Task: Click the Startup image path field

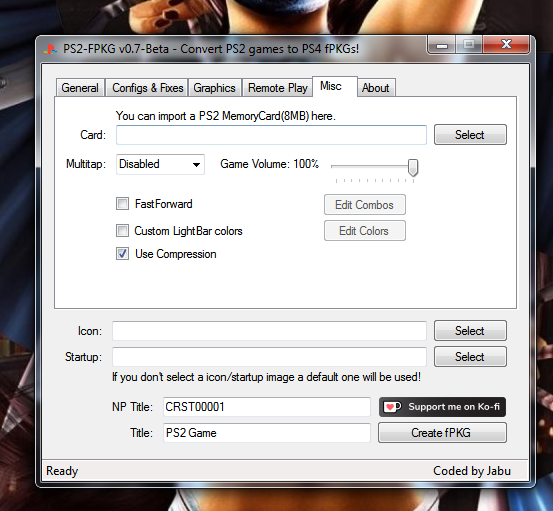Action: 269,357
